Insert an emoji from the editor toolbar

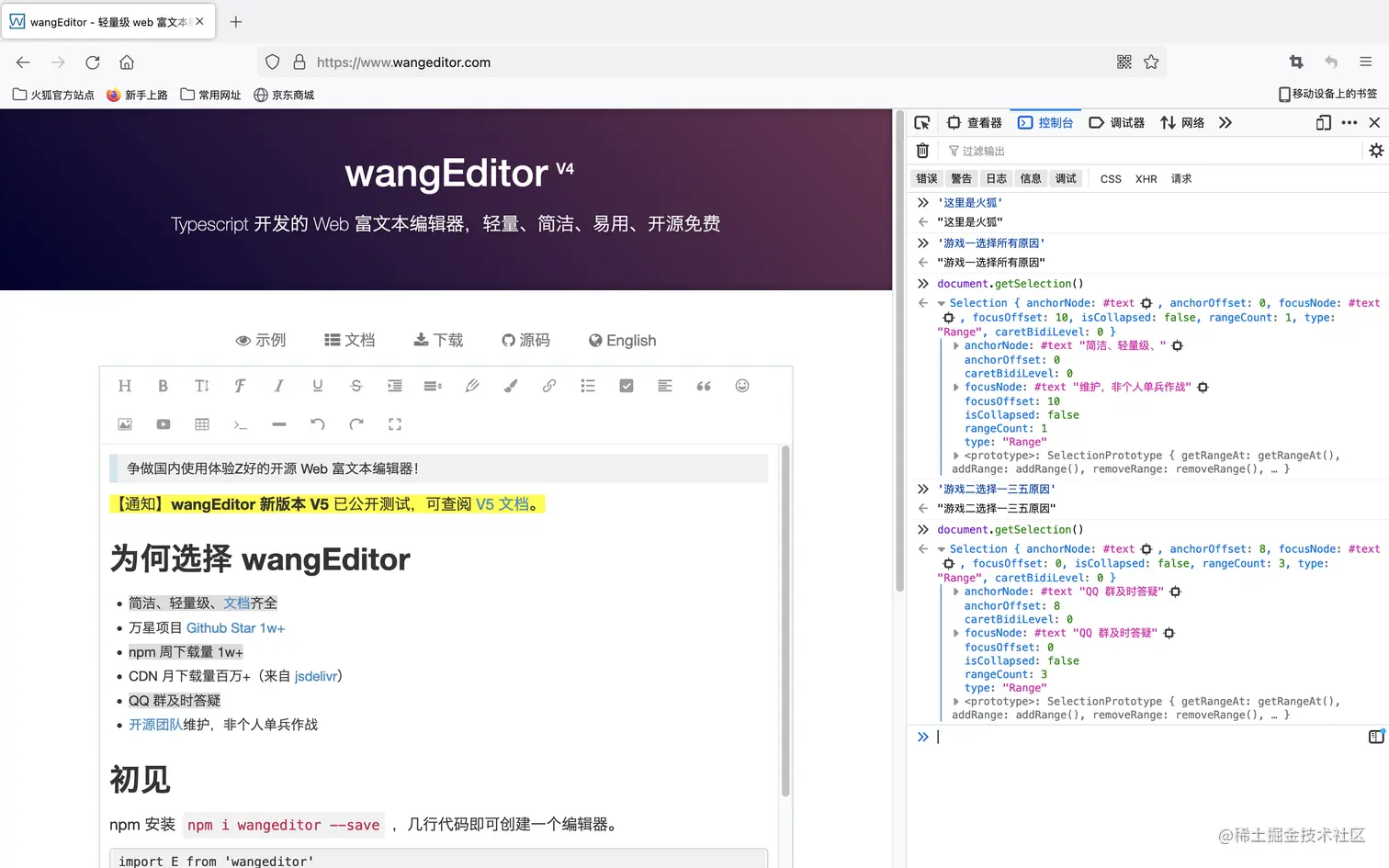(x=741, y=386)
